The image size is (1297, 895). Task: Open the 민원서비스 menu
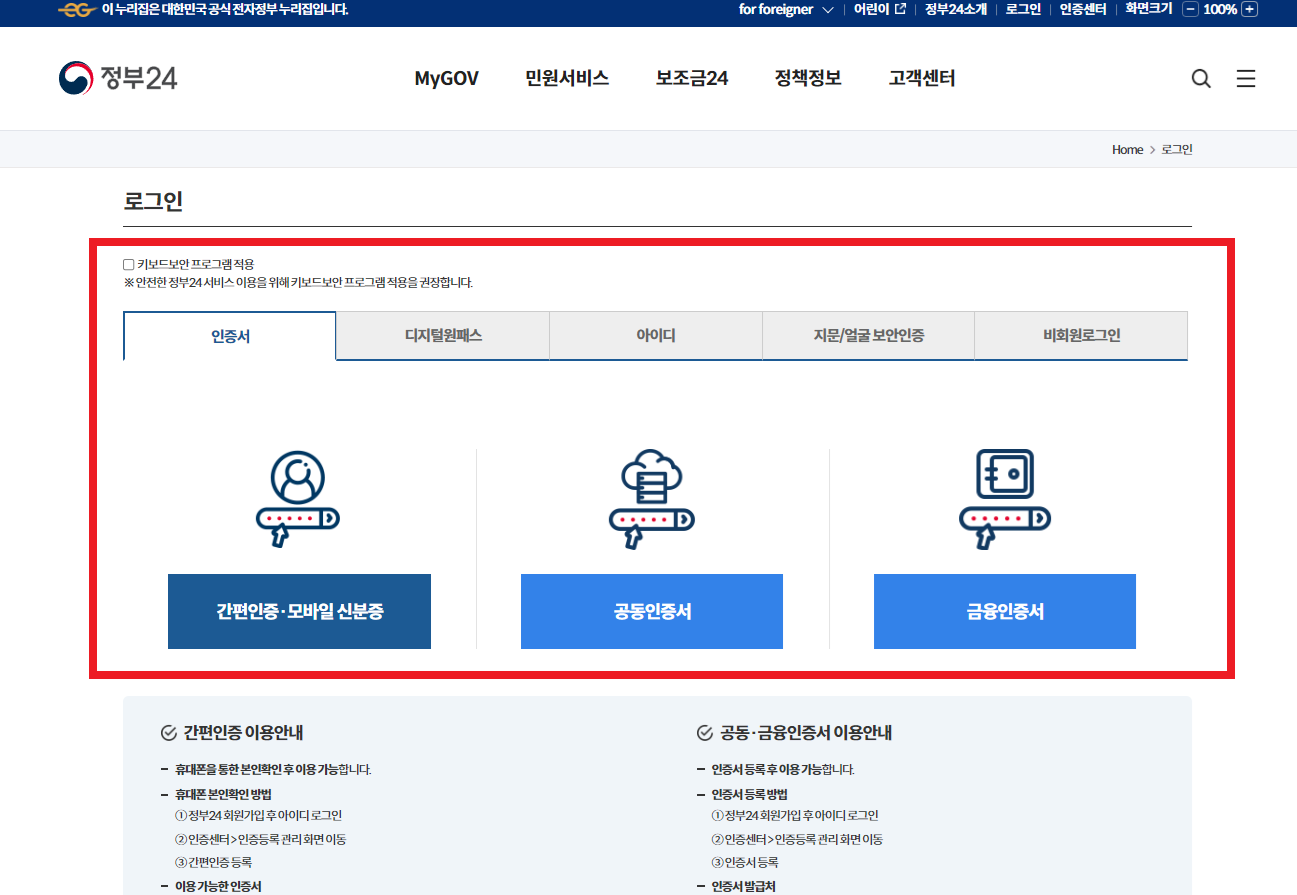pyautogui.click(x=567, y=78)
